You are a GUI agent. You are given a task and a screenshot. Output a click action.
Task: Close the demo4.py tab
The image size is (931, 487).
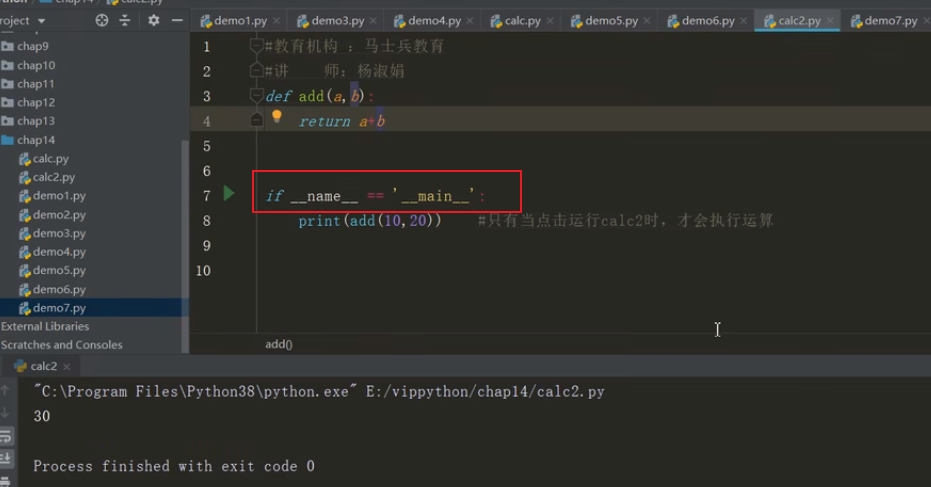[x=470, y=21]
